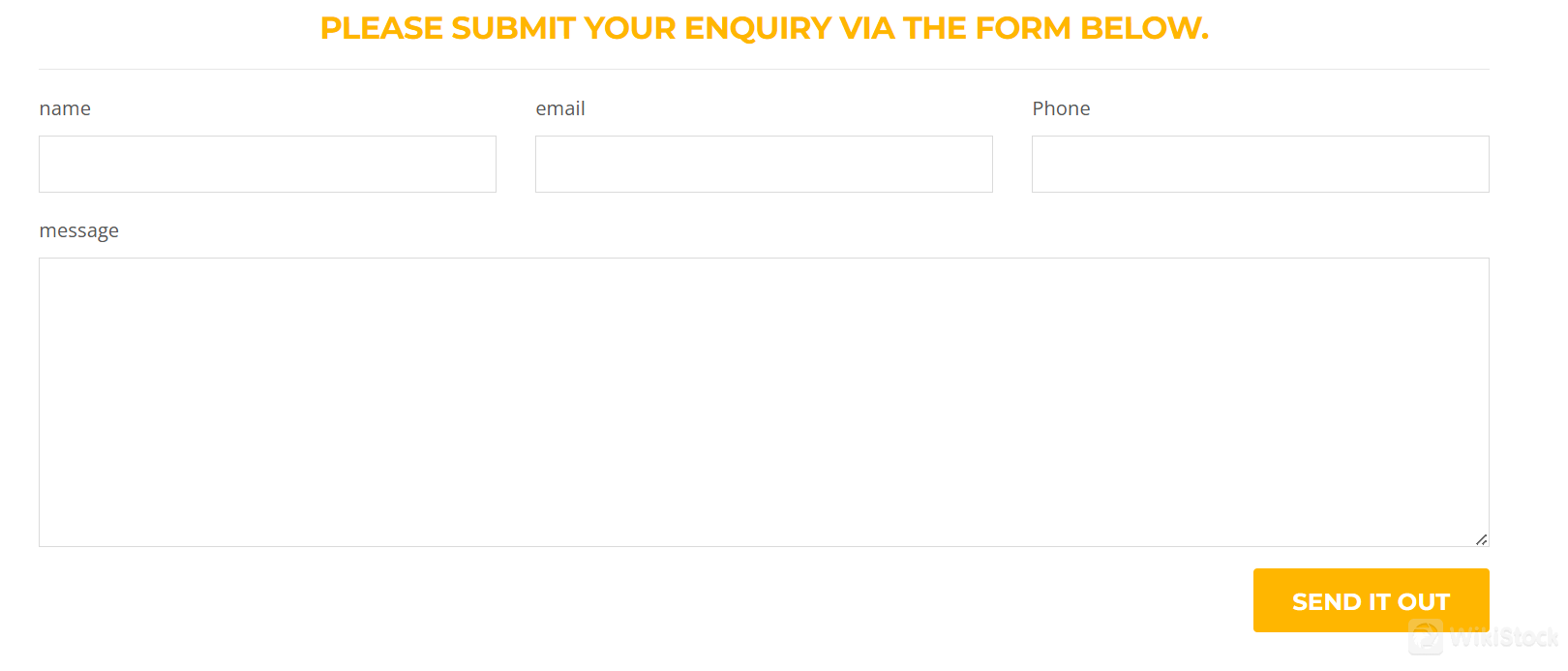Click the "name" field label

pos(65,108)
